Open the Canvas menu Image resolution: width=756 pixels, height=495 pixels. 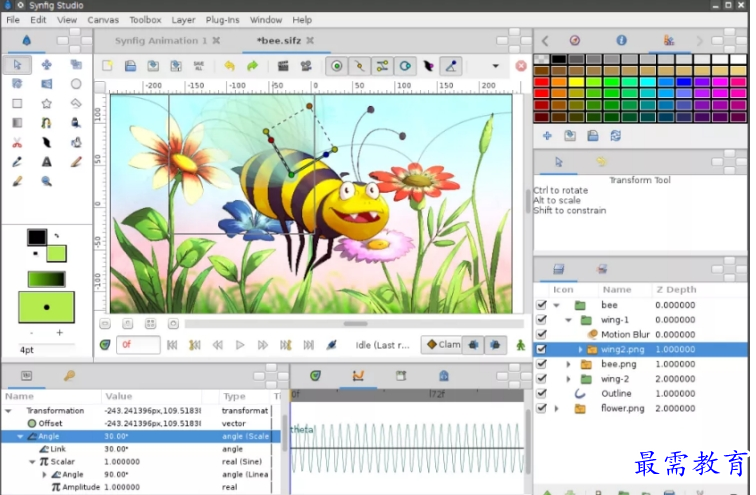click(103, 20)
